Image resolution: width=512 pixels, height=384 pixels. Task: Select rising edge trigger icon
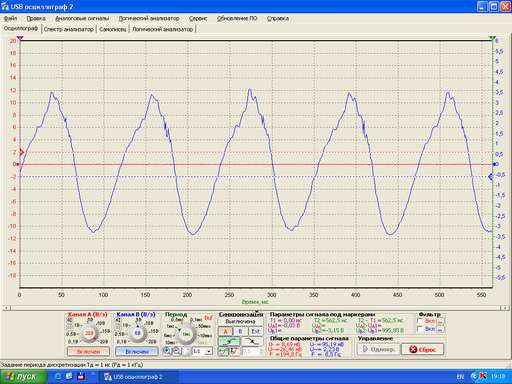pyautogui.click(x=229, y=341)
